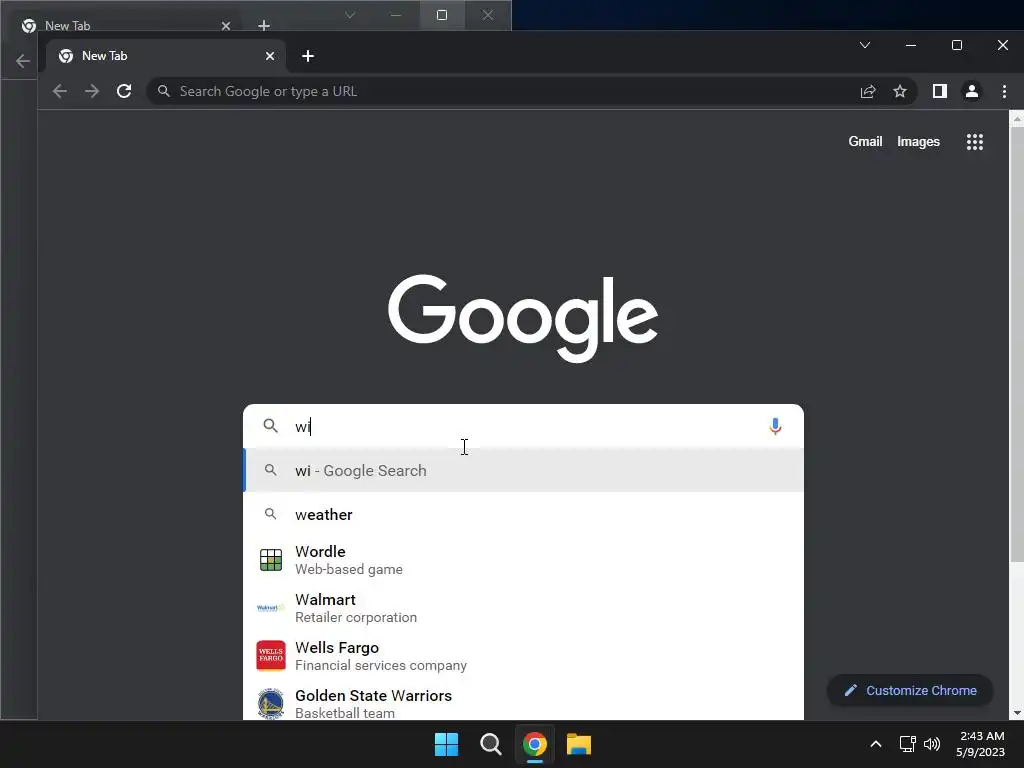Image resolution: width=1024 pixels, height=768 pixels.
Task: Select the Wordle web-based game suggestion
Action: coord(523,560)
